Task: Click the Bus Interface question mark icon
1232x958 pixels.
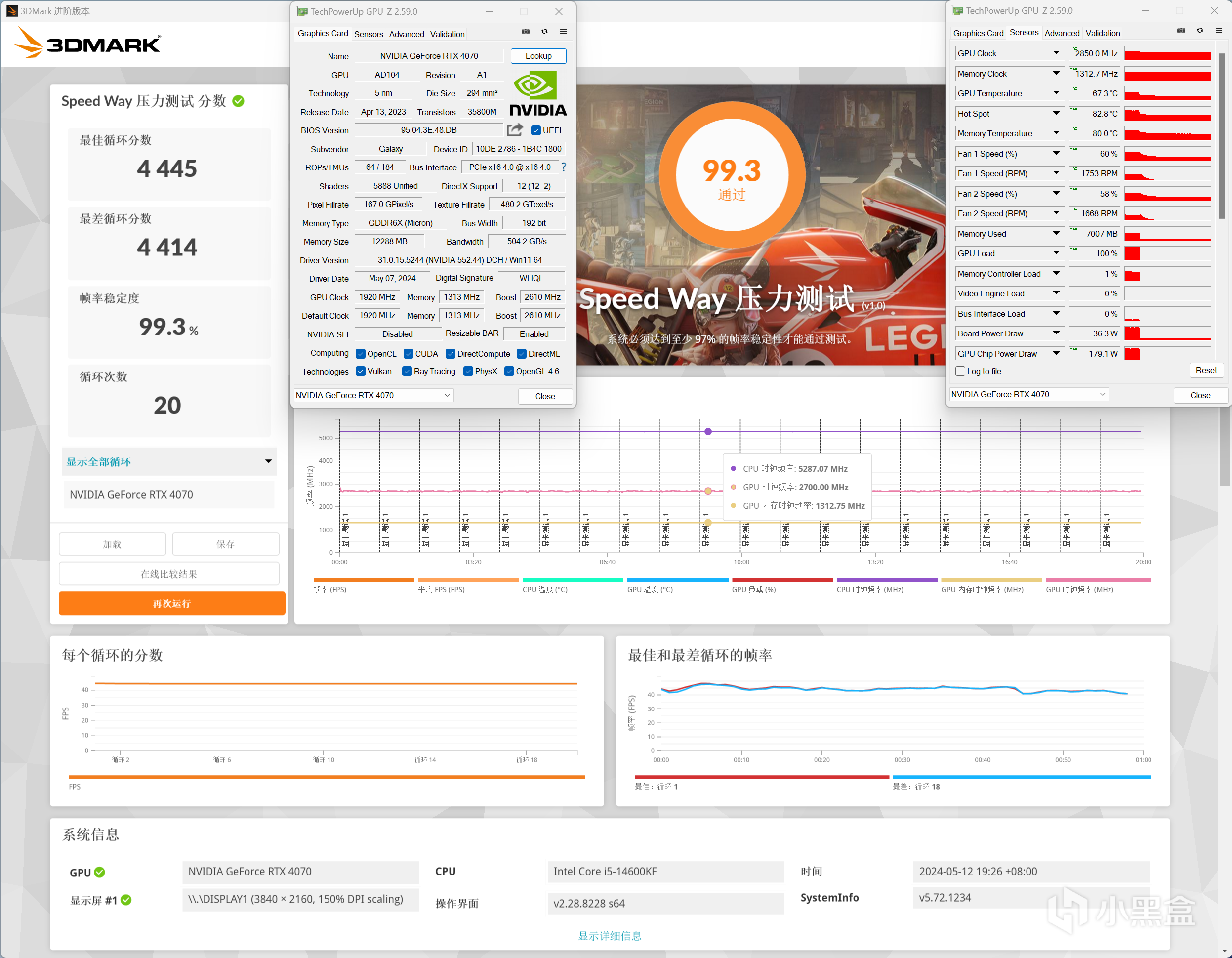Action: coord(563,167)
